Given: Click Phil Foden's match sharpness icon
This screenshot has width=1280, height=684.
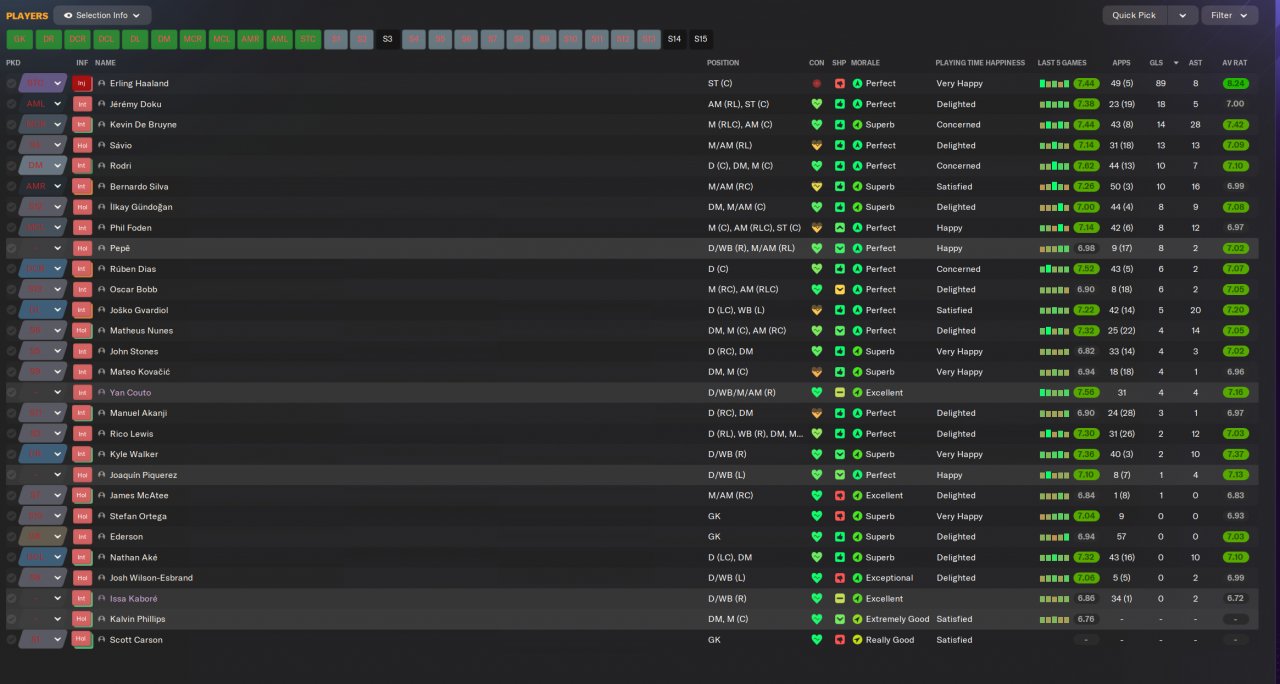Looking at the screenshot, I should pos(840,228).
